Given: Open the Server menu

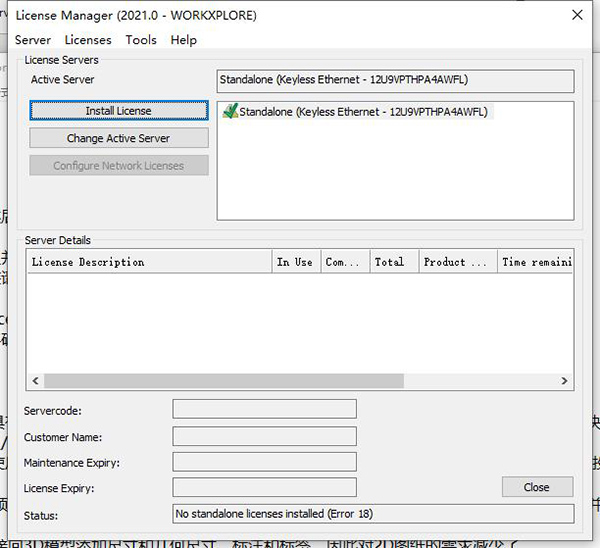Looking at the screenshot, I should tap(33, 40).
